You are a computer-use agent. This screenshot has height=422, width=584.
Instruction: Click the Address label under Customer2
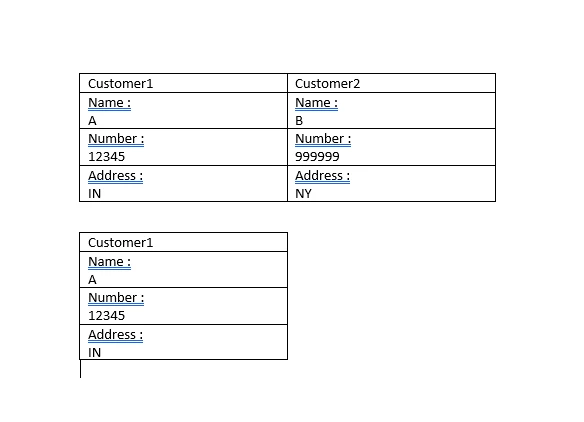(x=322, y=175)
